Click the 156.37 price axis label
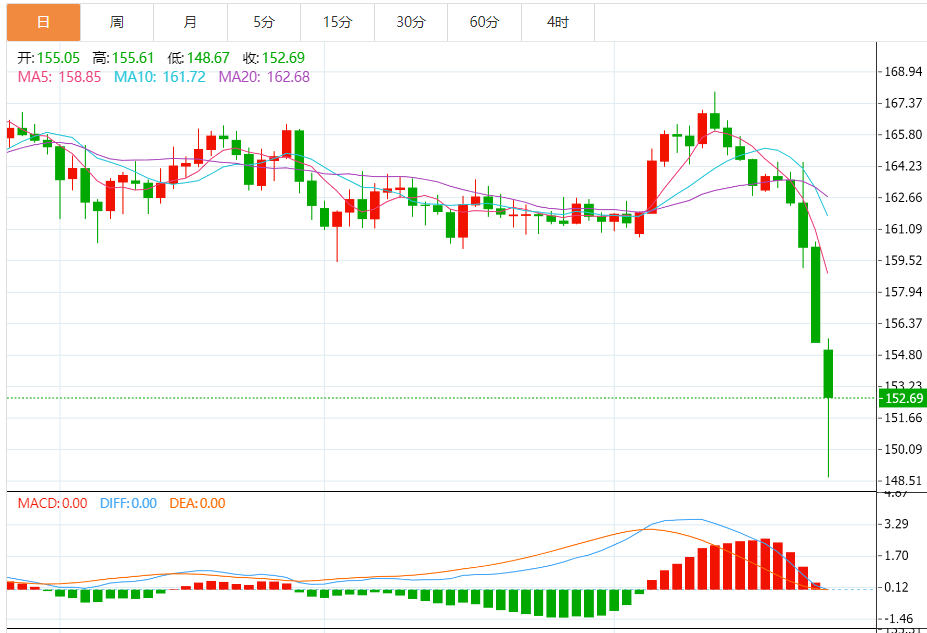927x633 pixels. point(903,323)
